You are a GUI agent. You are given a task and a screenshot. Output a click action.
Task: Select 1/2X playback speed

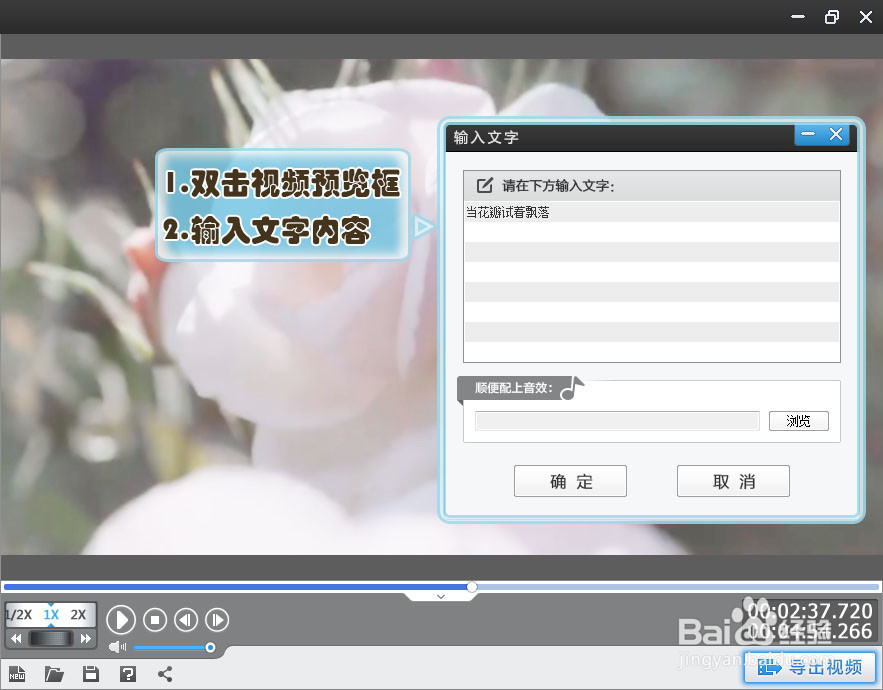coord(19,615)
